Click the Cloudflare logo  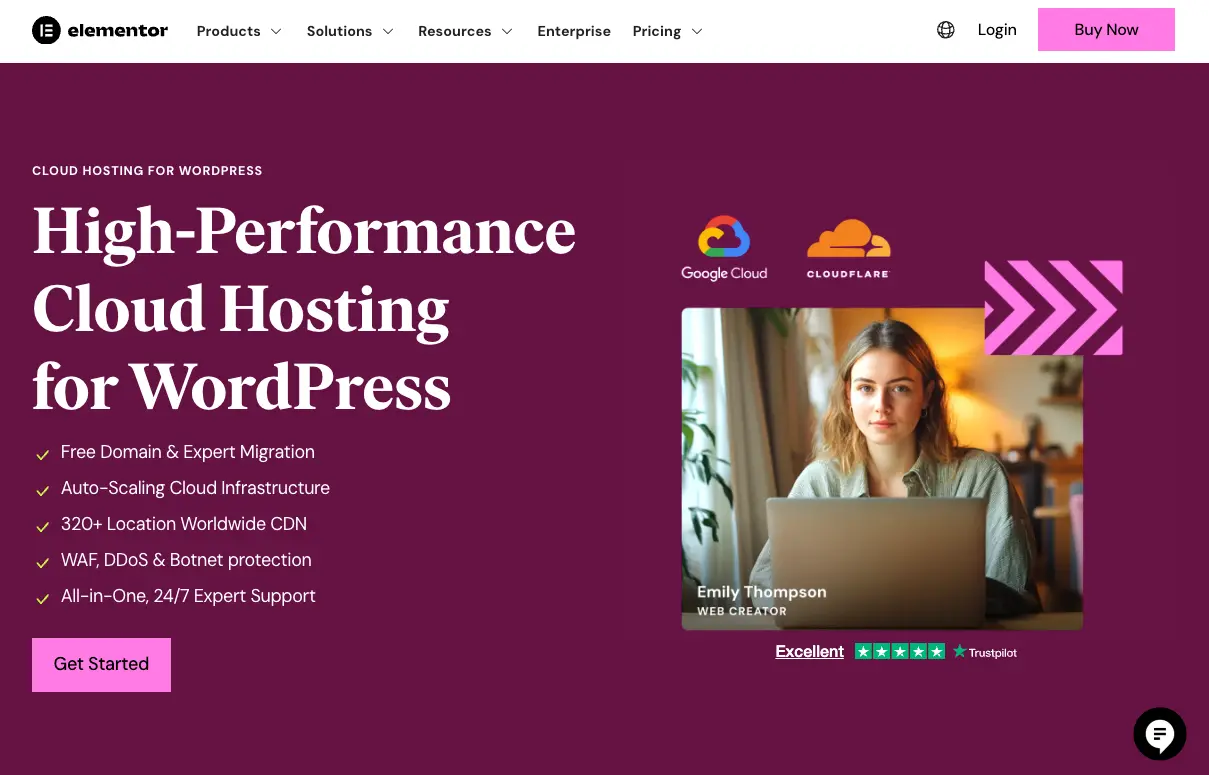tap(848, 247)
